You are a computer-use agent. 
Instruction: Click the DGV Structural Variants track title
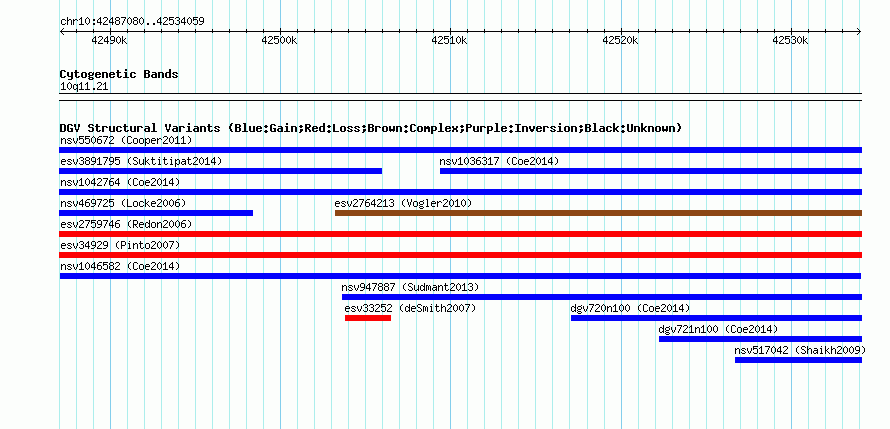371,128
